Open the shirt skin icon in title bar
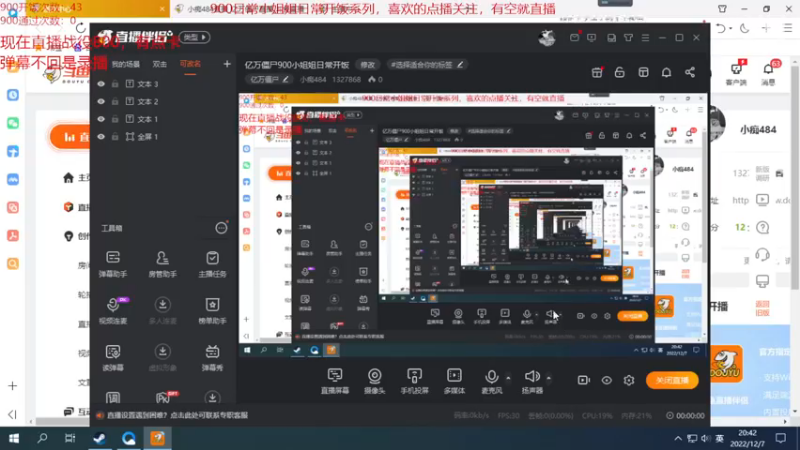 [628, 38]
